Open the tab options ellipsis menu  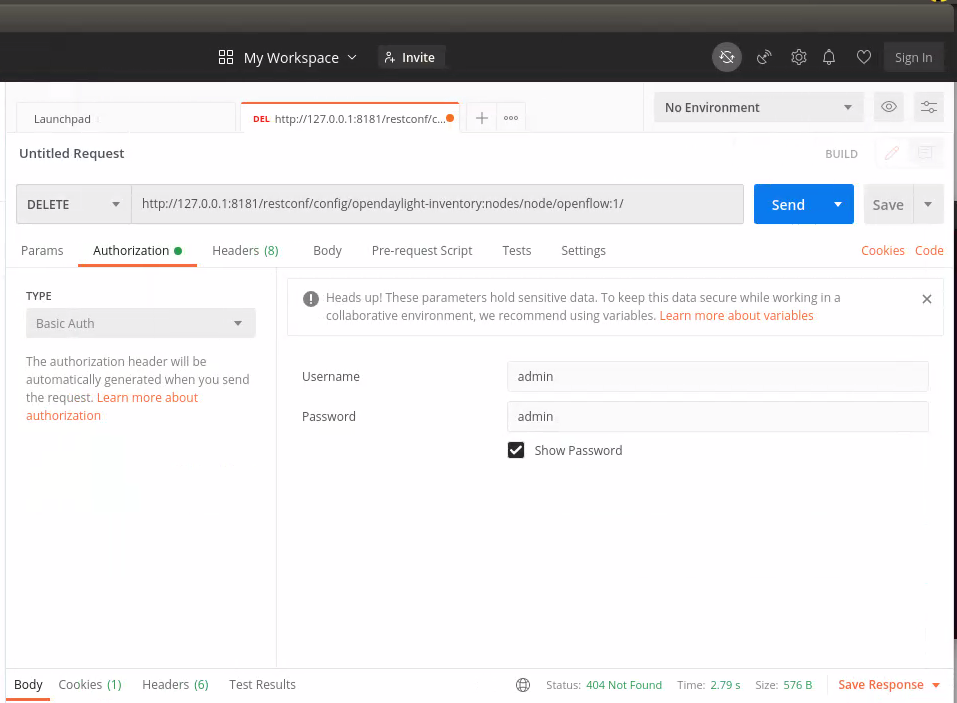pyautogui.click(x=511, y=118)
